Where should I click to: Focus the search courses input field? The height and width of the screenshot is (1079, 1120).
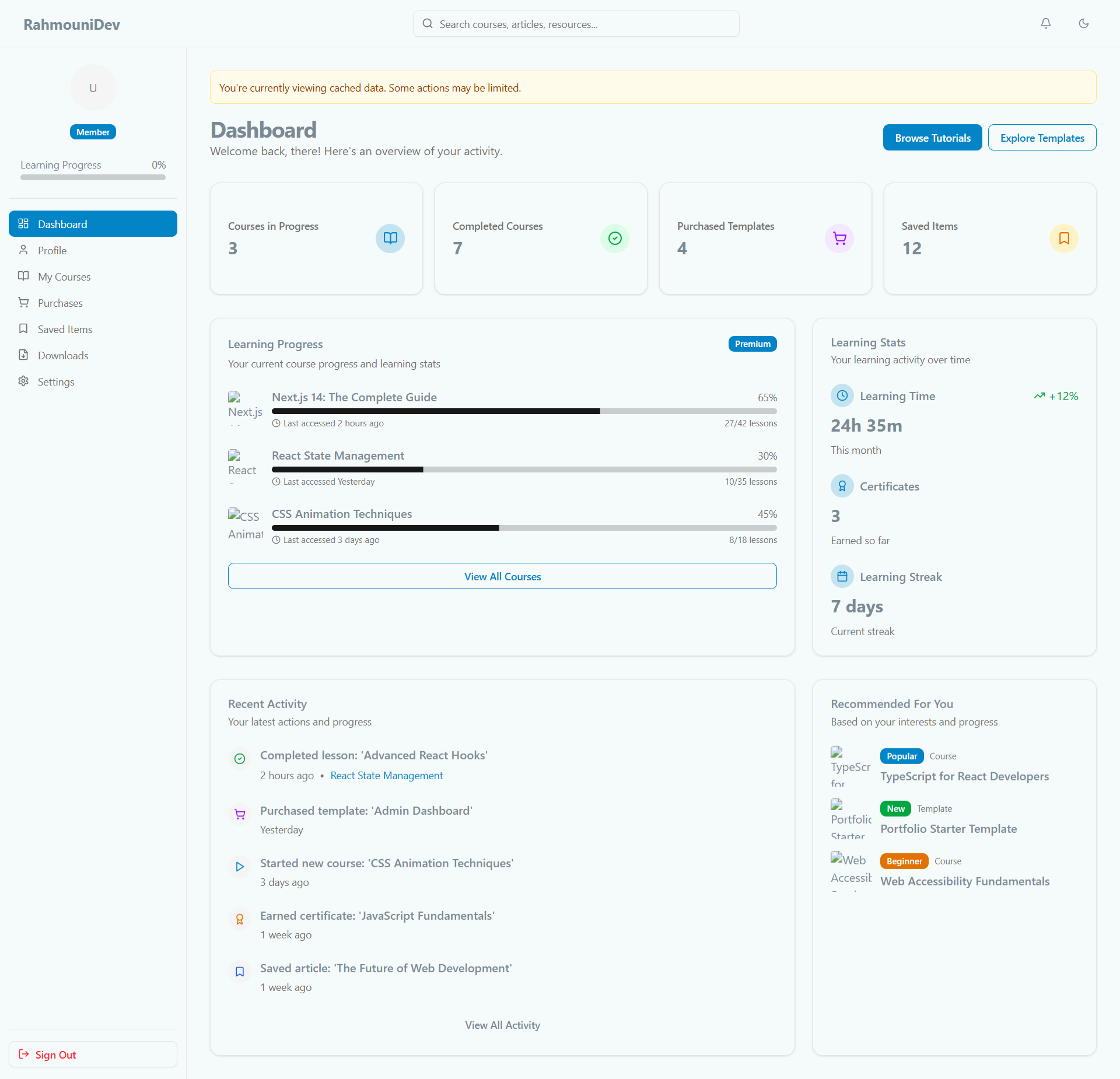[x=576, y=24]
